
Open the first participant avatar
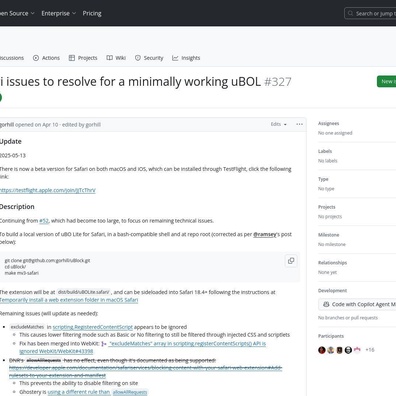[322, 350]
